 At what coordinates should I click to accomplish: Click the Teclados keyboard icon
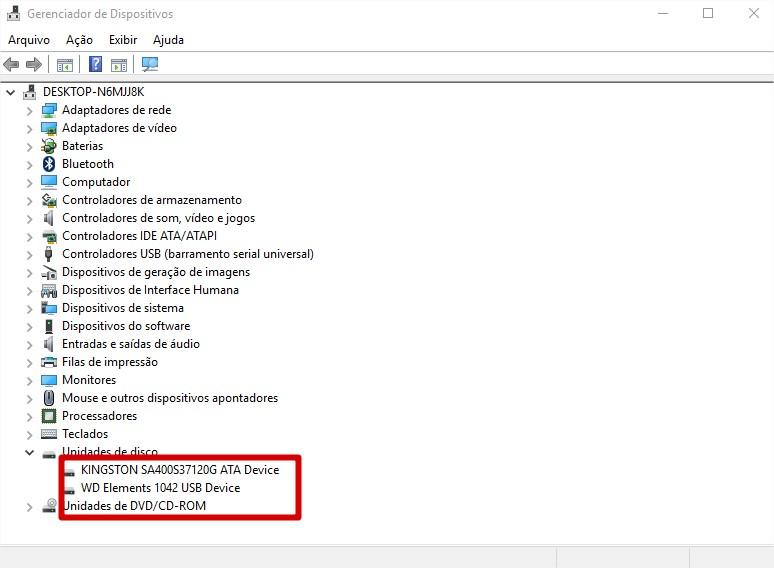pos(49,434)
